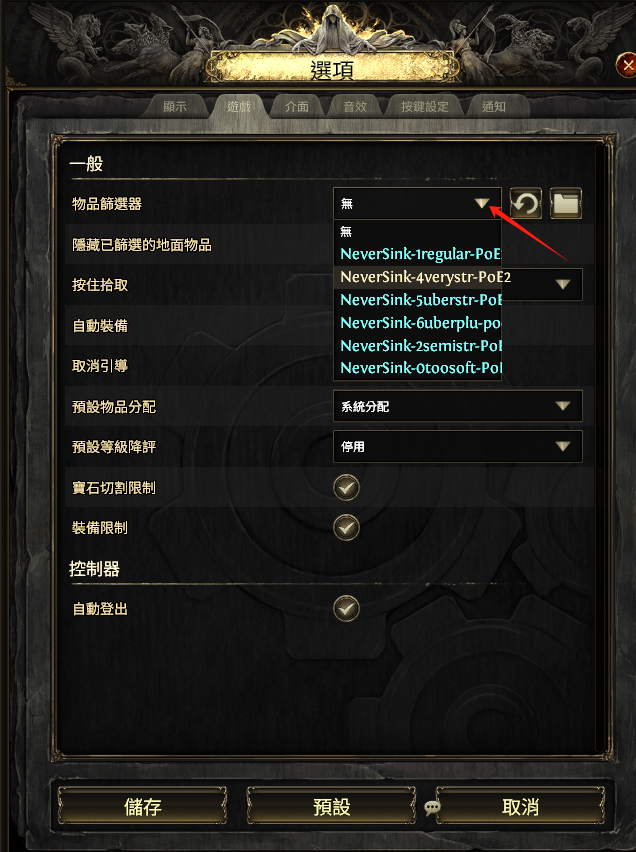The width and height of the screenshot is (636, 852).
Task: Toggle 寶石切割限制 checkbox
Action: [346, 487]
